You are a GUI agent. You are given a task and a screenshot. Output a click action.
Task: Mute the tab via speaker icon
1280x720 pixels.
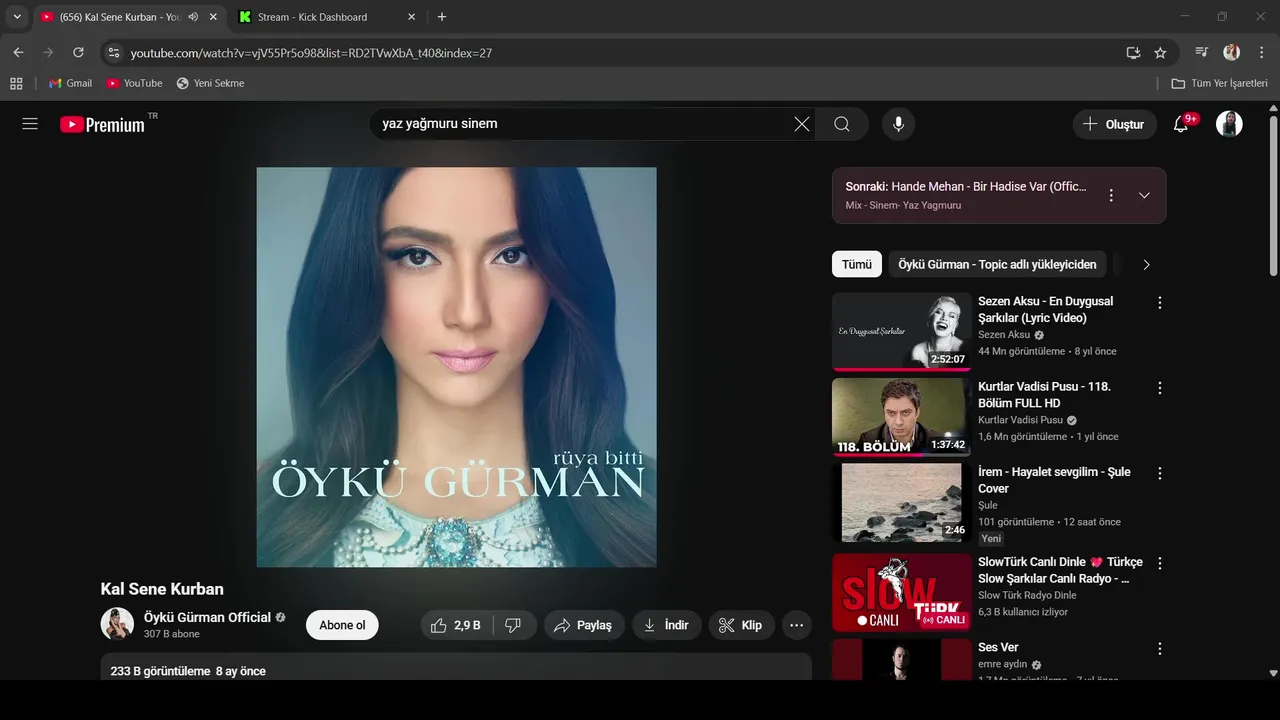point(192,17)
